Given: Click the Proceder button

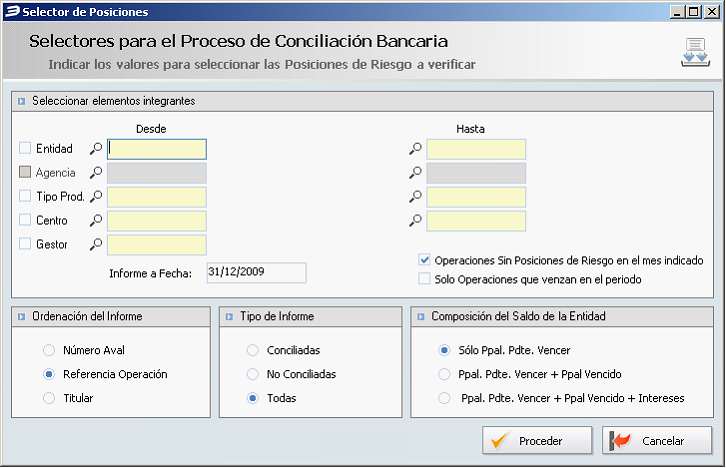Looking at the screenshot, I should pyautogui.click(x=537, y=440).
